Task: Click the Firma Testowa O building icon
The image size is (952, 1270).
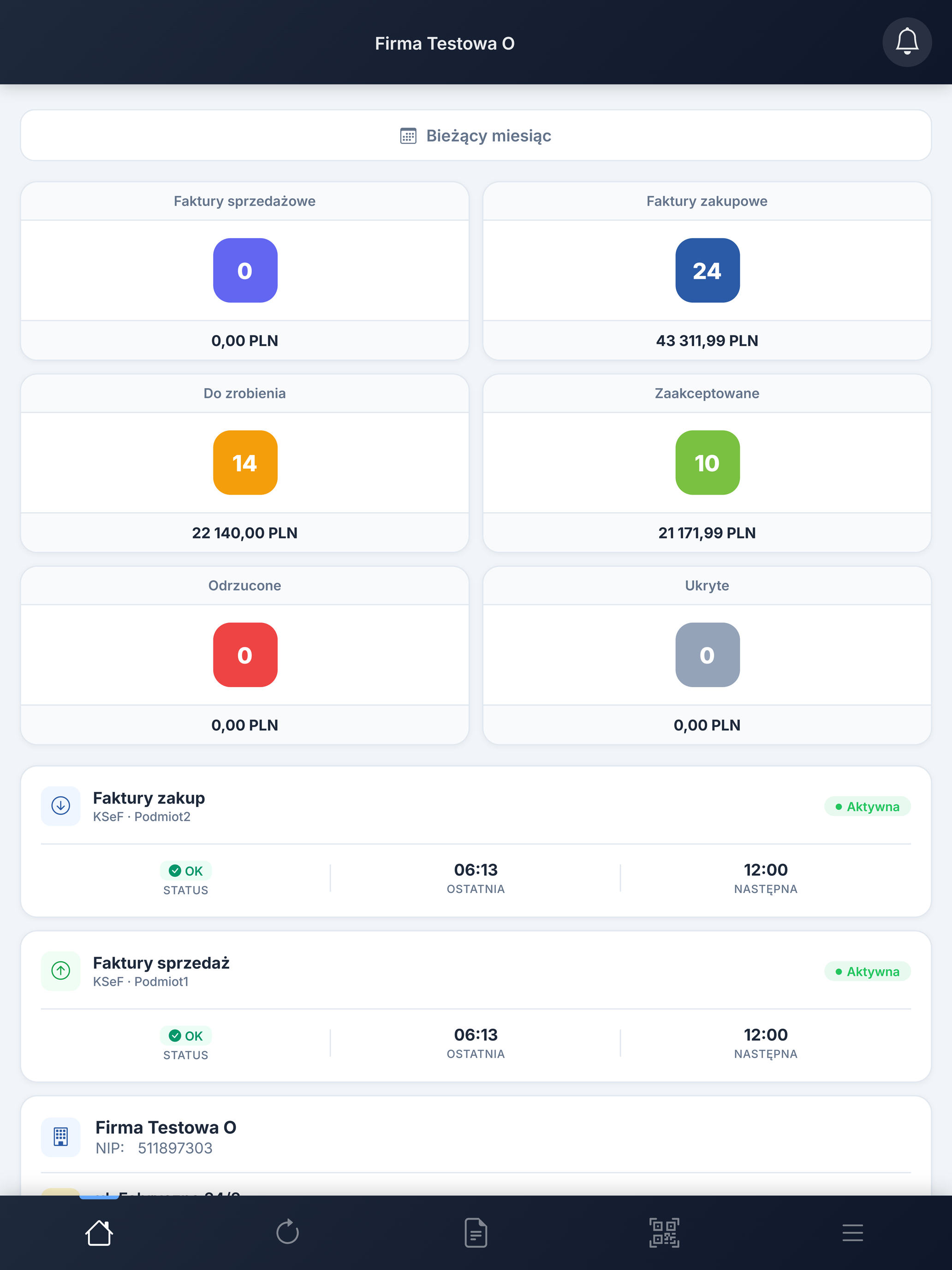Action: (x=61, y=1137)
